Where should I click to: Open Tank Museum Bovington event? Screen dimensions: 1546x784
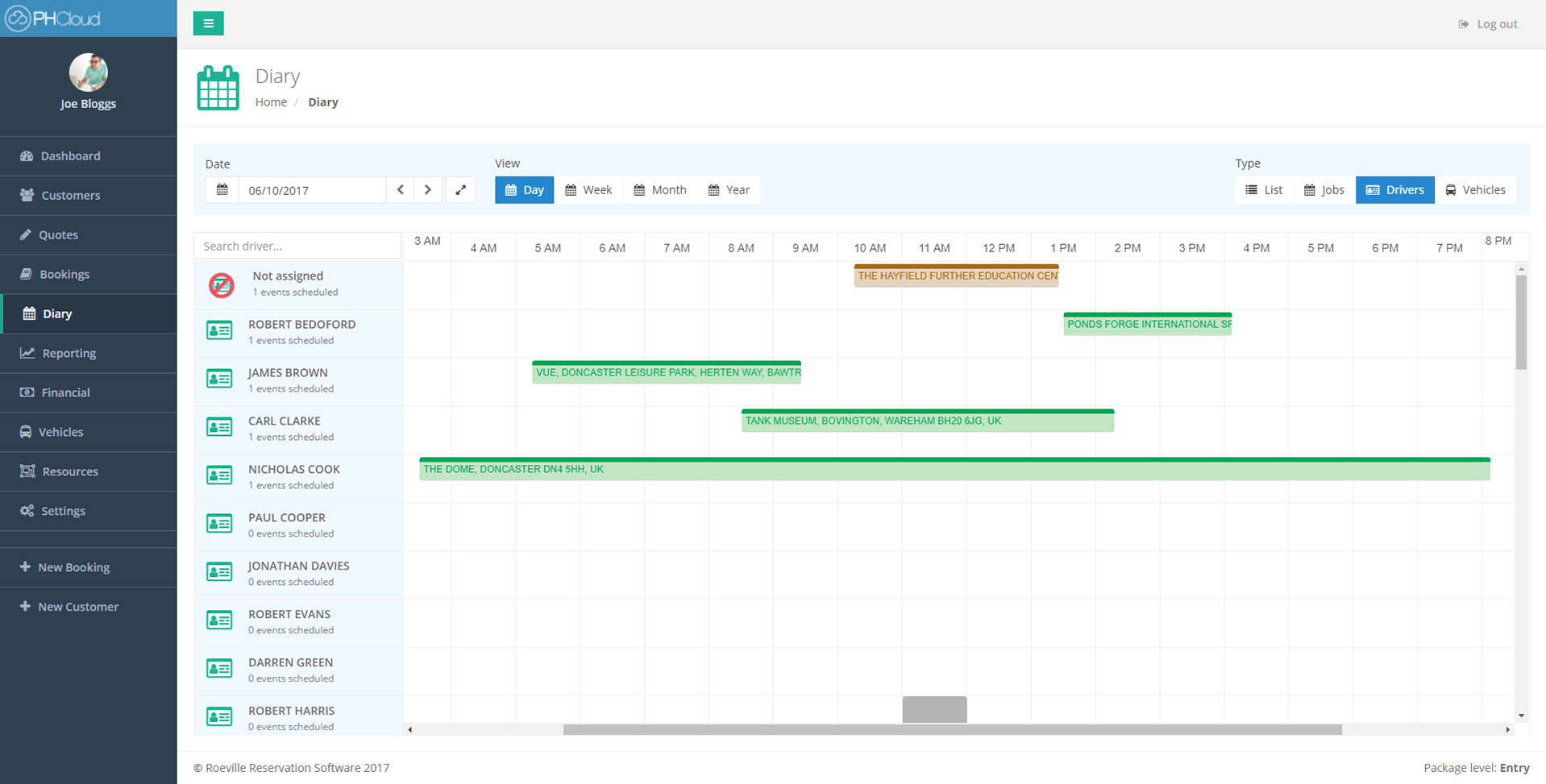pyautogui.click(x=928, y=421)
